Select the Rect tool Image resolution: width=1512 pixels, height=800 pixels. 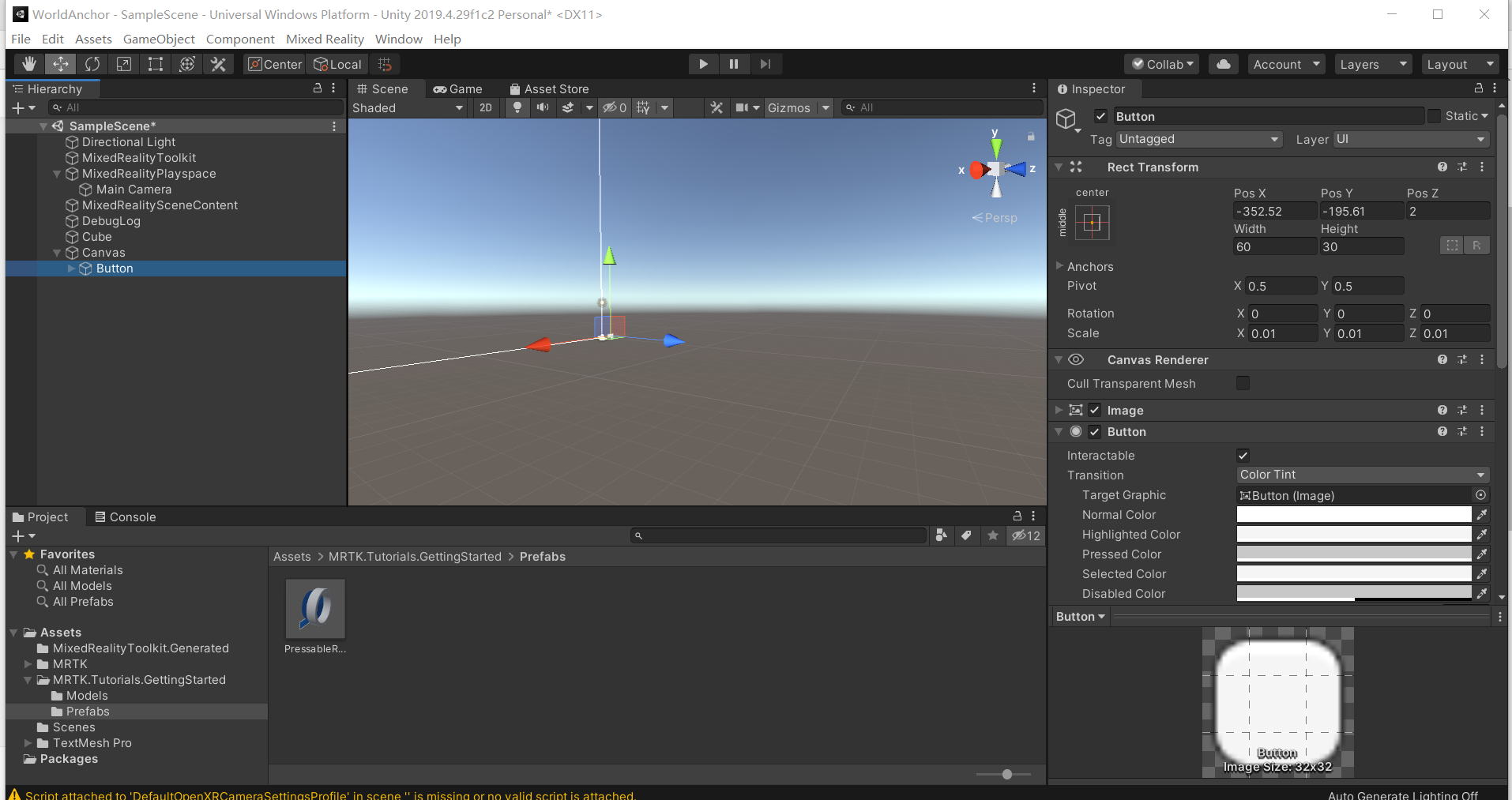[155, 64]
